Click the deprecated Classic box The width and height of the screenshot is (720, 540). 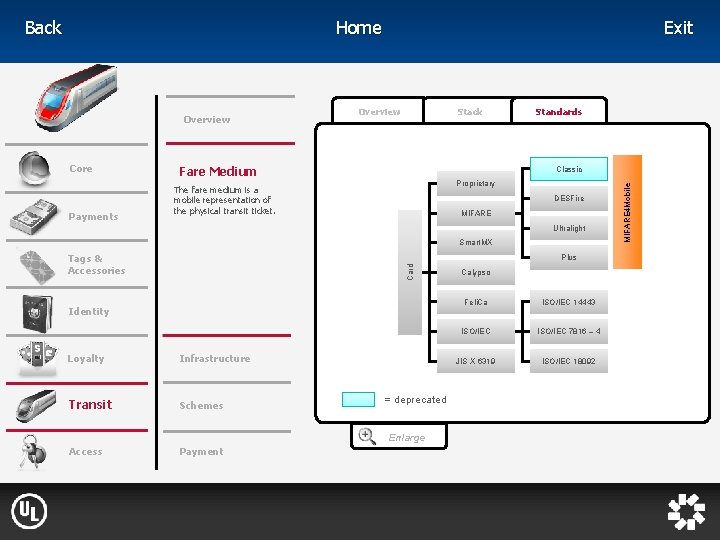point(569,169)
